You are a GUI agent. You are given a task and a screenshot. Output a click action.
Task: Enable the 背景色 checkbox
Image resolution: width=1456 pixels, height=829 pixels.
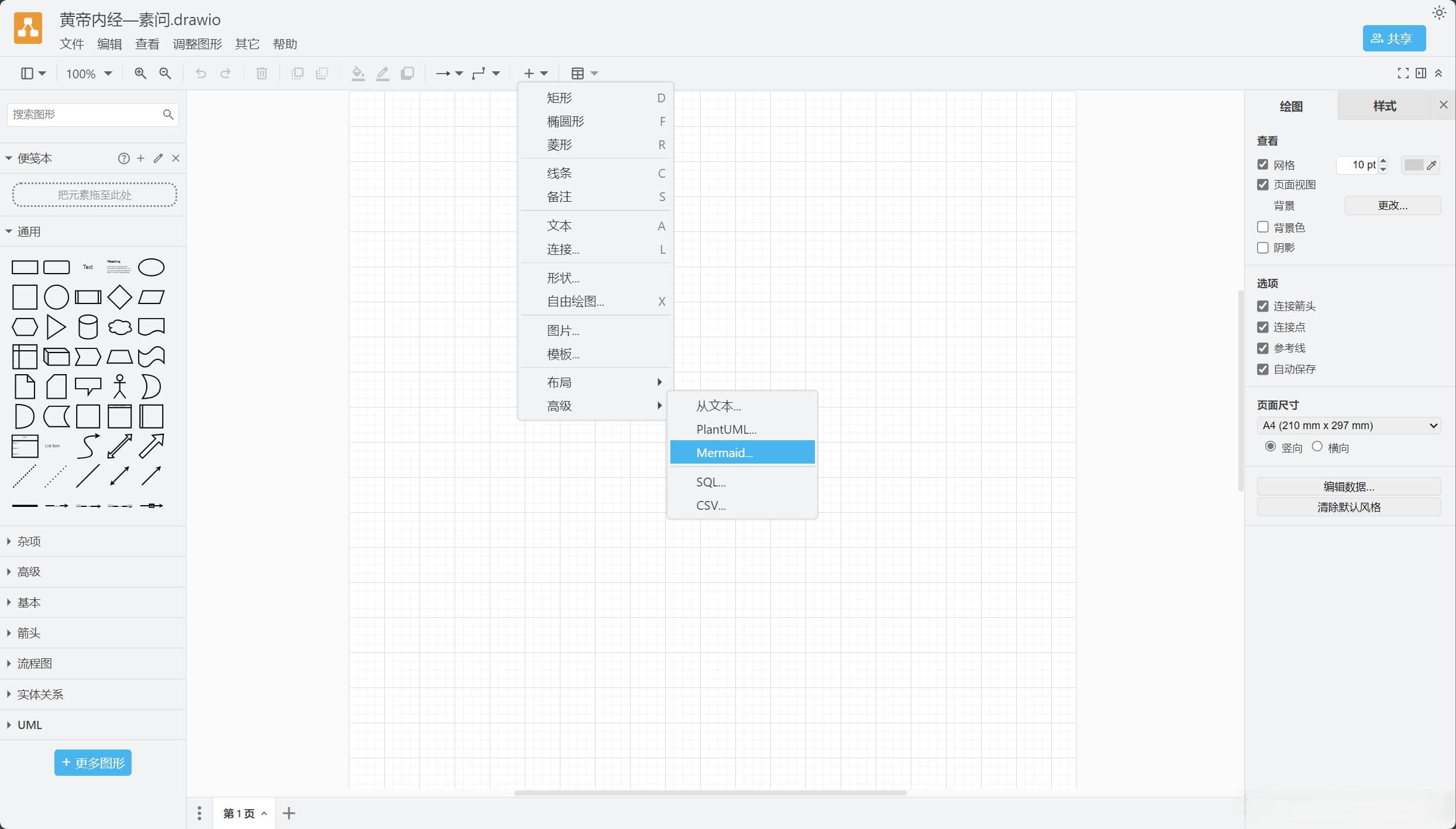[1263, 227]
